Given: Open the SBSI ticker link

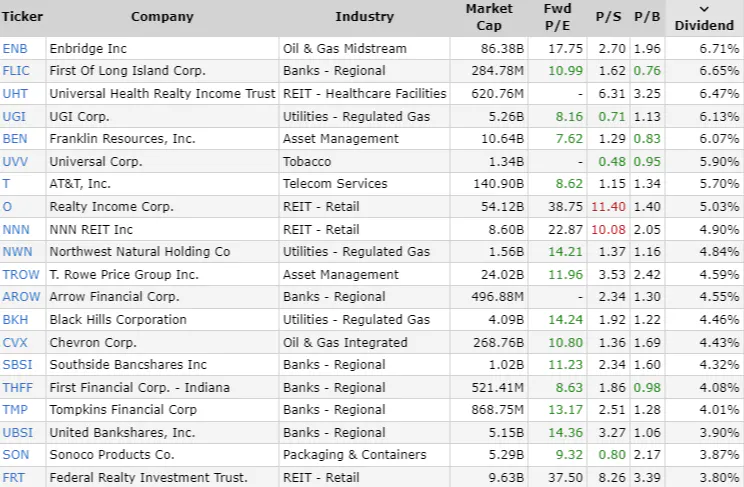Looking at the screenshot, I should 17,365.
